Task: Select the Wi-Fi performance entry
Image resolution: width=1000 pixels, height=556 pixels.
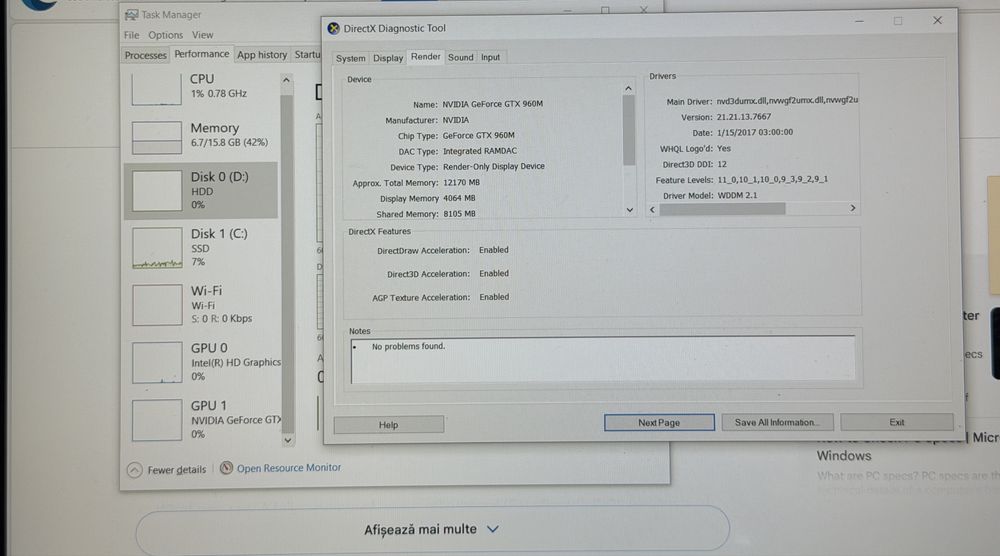Action: (202, 305)
